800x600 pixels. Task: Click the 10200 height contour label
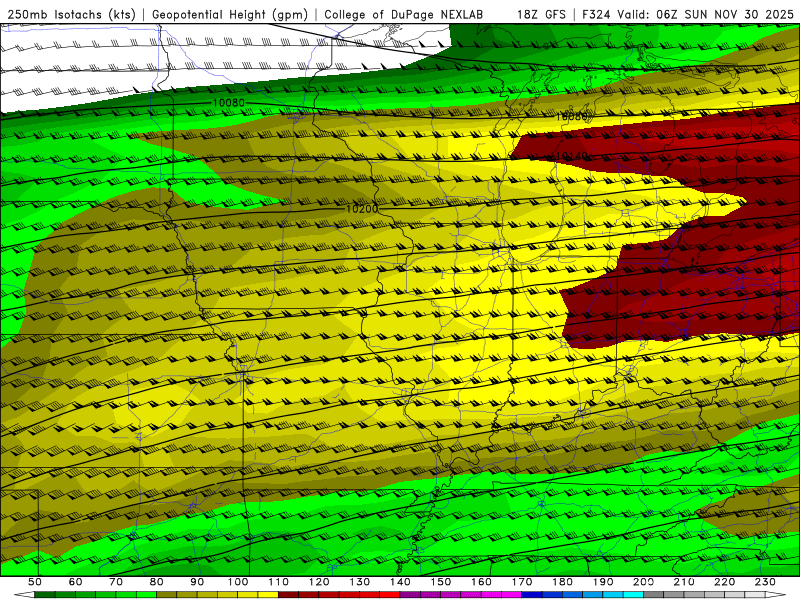pyautogui.click(x=362, y=209)
